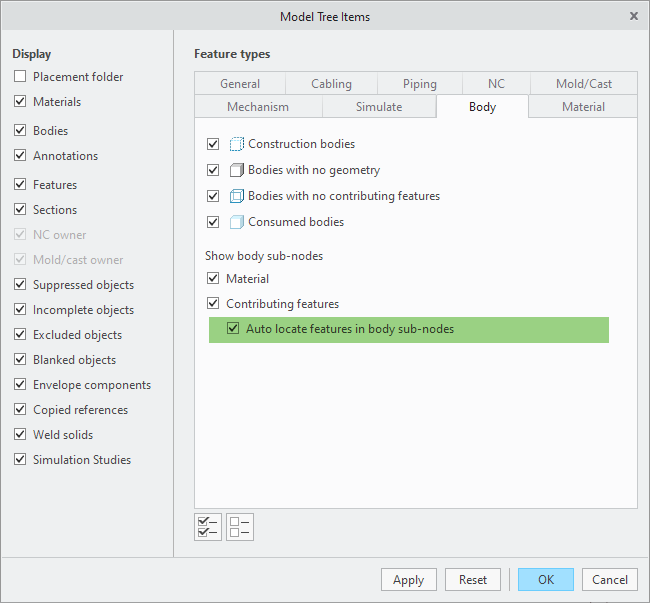Click the deselect all checkboxes icon
The height and width of the screenshot is (603, 650).
point(240,526)
